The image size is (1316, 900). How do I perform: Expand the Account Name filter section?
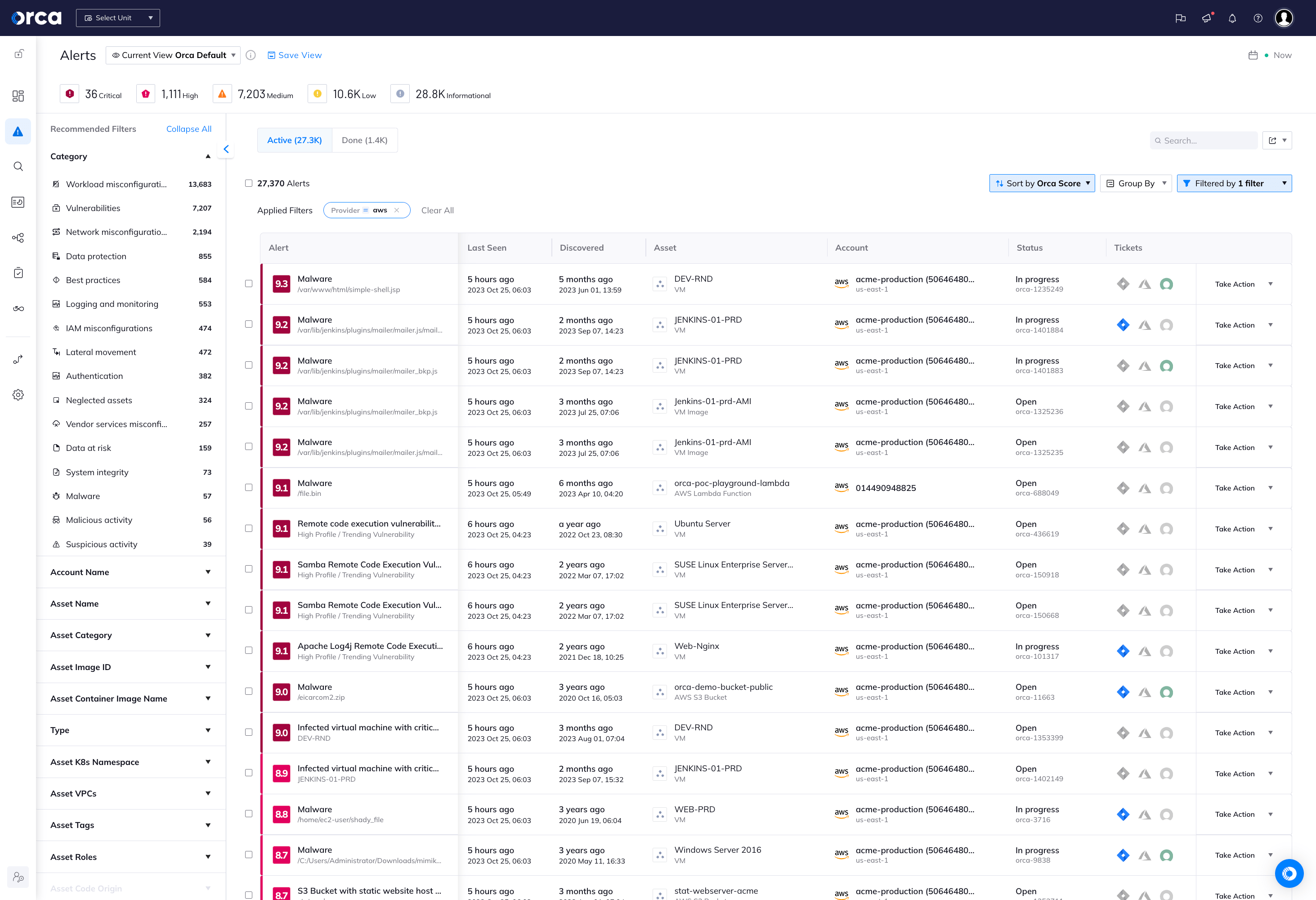click(130, 572)
